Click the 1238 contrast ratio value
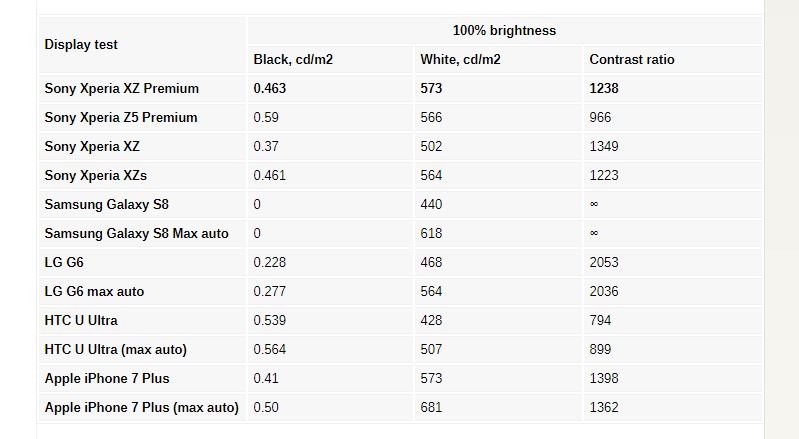The image size is (799, 439). (x=604, y=89)
